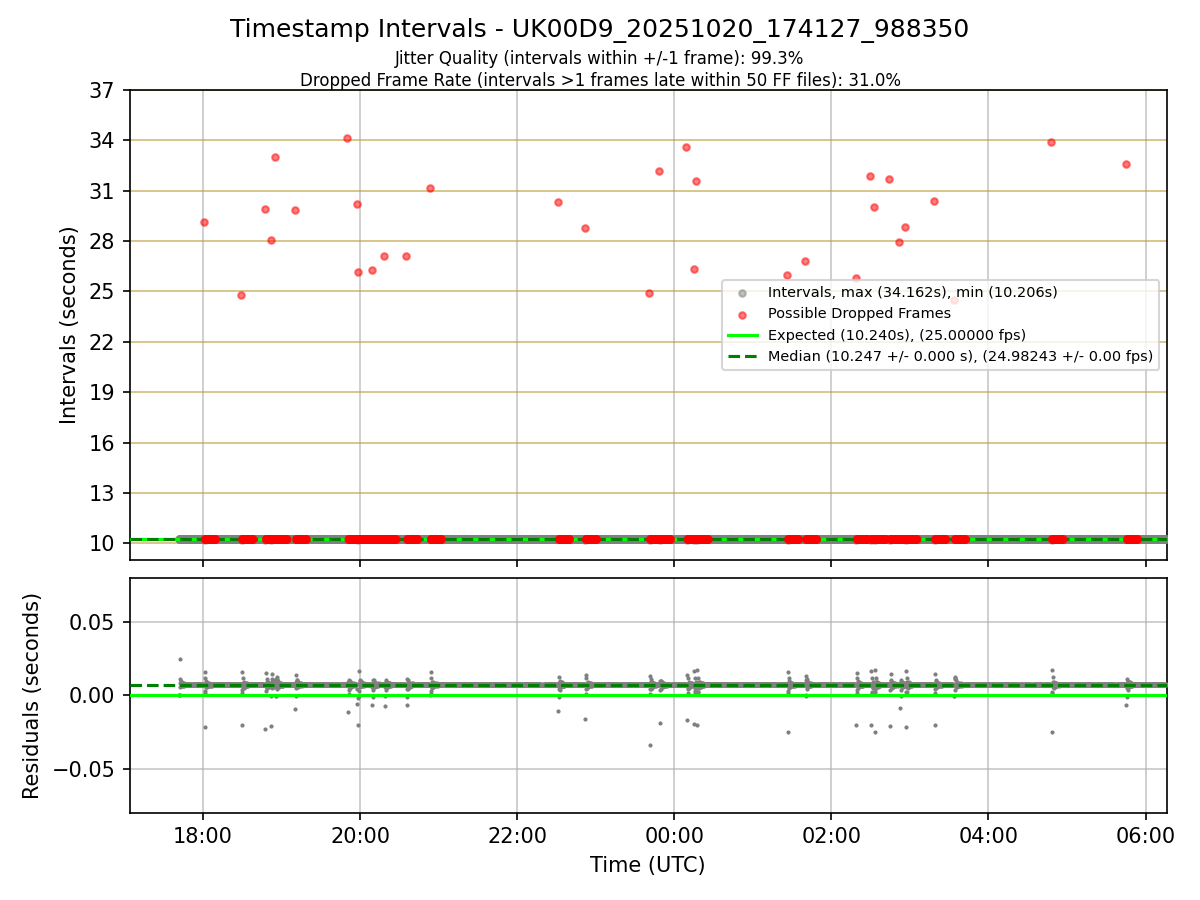
Task: Click legend entry 'Possible Dropped Frames'
Action: click(x=859, y=313)
